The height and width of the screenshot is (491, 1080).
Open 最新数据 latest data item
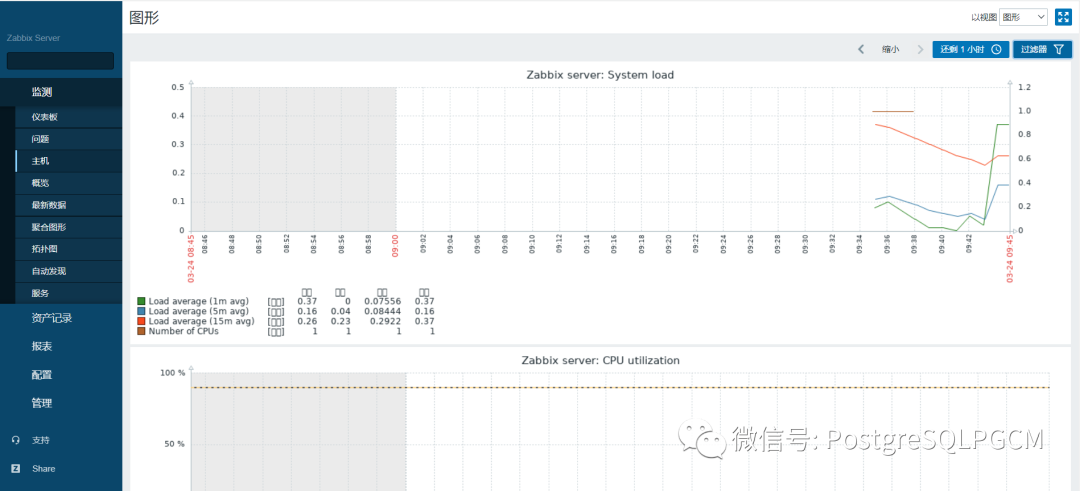coord(68,205)
